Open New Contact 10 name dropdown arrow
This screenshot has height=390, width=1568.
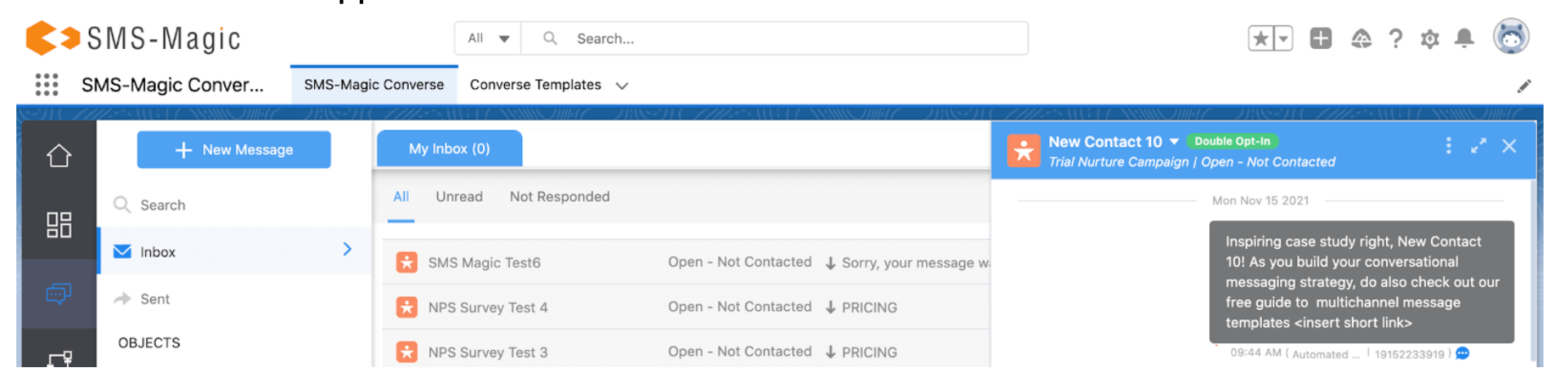pyautogui.click(x=1174, y=142)
